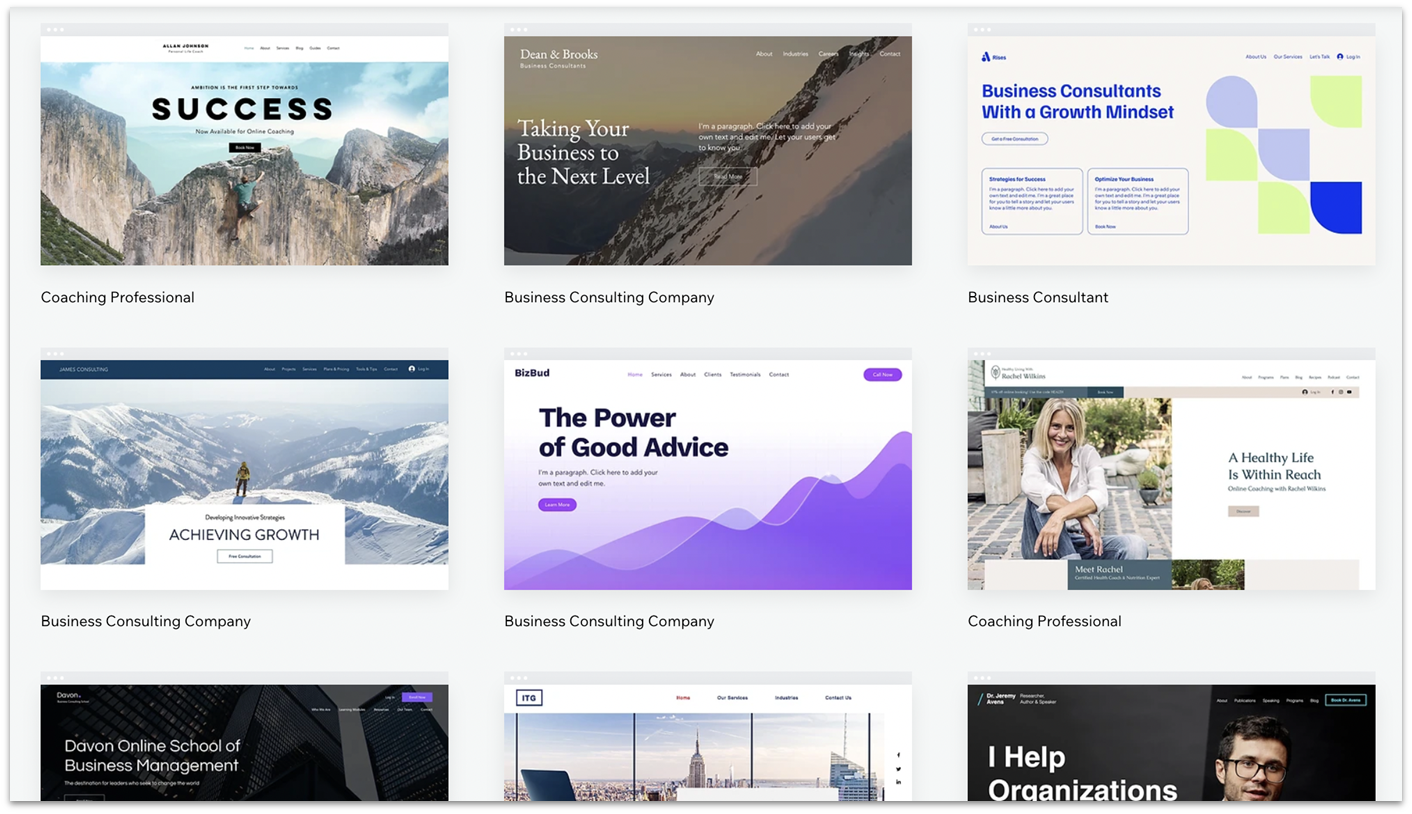Viewport: 1412px width, 814px height.
Task: Click Coaching Professional label under Rachel template
Action: [x=1044, y=621]
